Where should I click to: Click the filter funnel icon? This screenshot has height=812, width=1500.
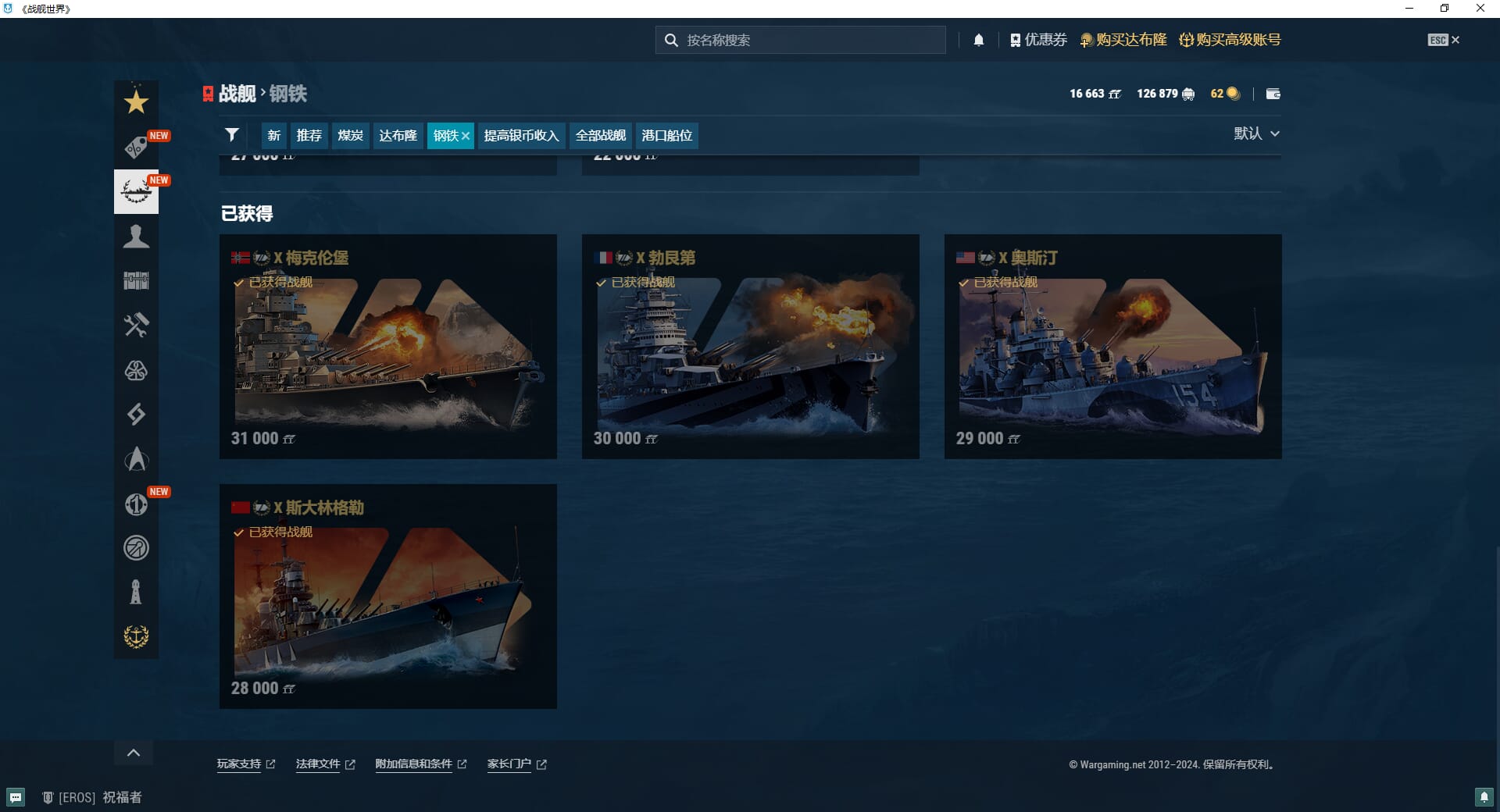[232, 135]
